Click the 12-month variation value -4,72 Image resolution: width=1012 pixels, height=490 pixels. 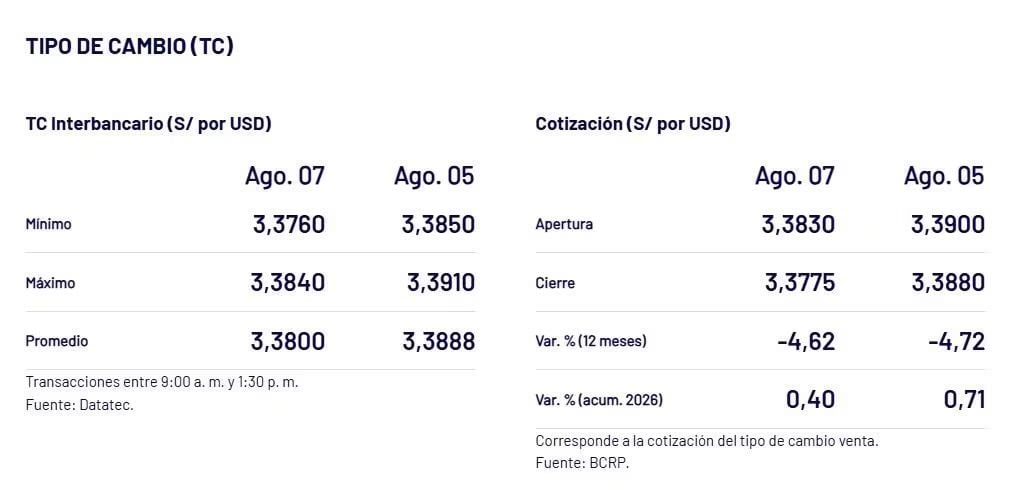(956, 341)
